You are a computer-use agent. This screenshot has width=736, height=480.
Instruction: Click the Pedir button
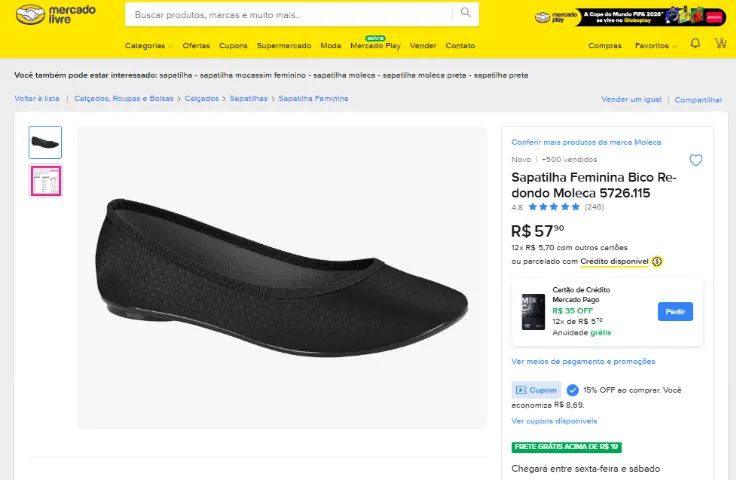point(675,312)
